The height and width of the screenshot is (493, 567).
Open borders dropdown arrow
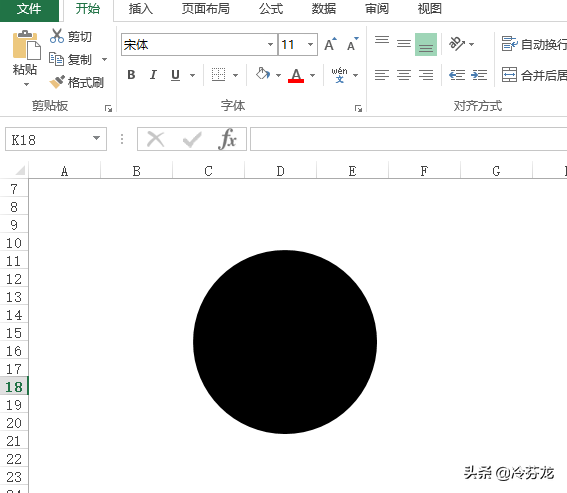tap(235, 75)
